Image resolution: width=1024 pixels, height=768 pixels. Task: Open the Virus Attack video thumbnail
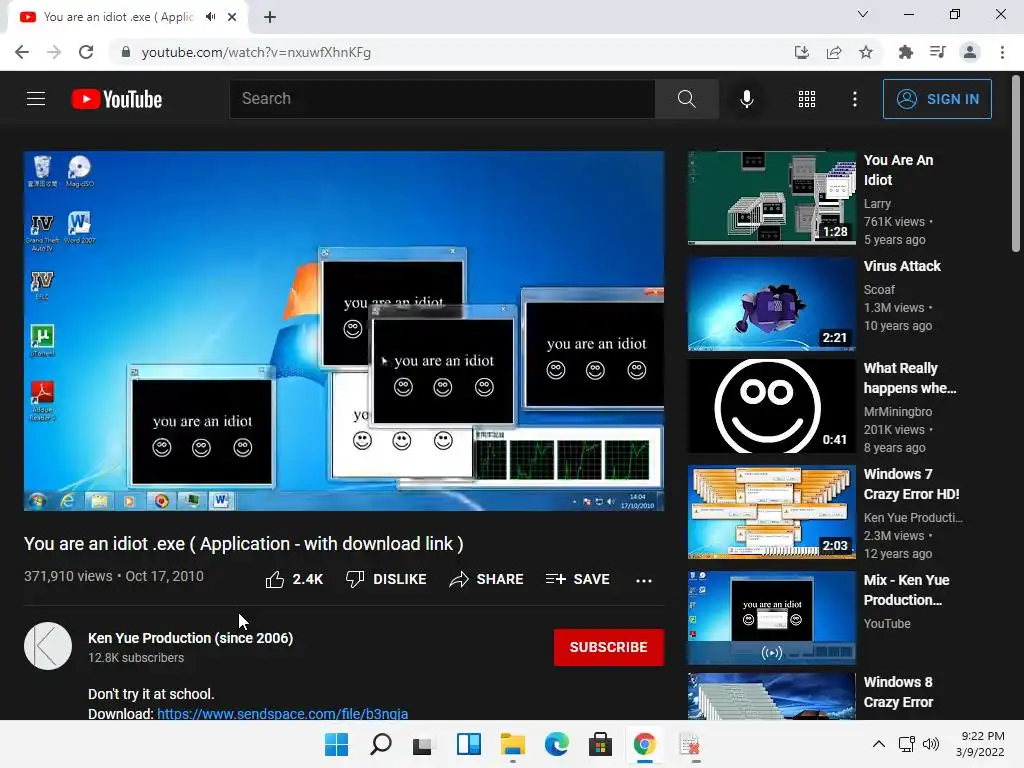(771, 304)
